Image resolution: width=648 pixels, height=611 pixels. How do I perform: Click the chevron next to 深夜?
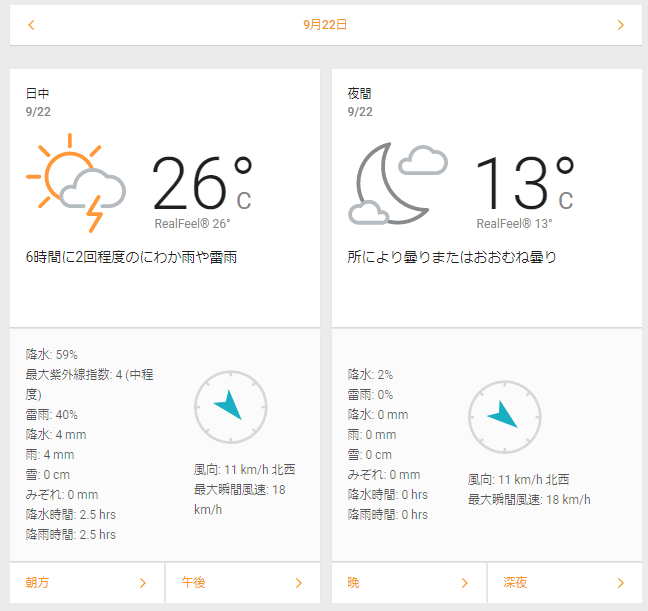pos(620,582)
